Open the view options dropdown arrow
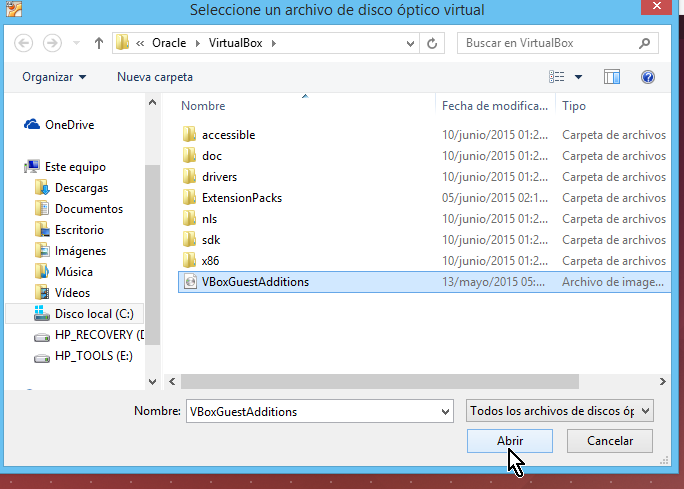 578,77
